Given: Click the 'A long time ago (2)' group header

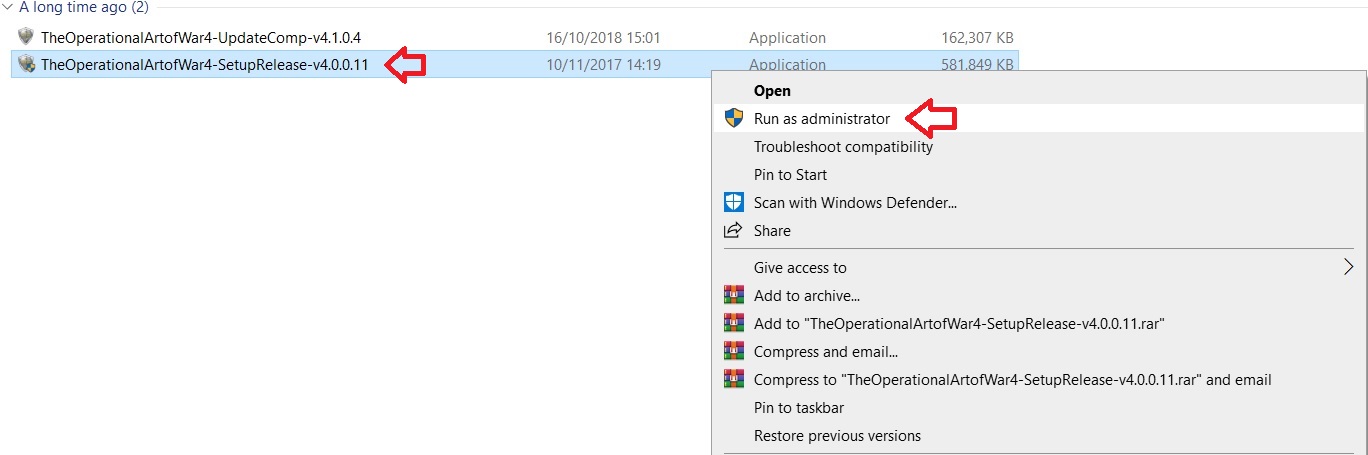Looking at the screenshot, I should pyautogui.click(x=83, y=6).
